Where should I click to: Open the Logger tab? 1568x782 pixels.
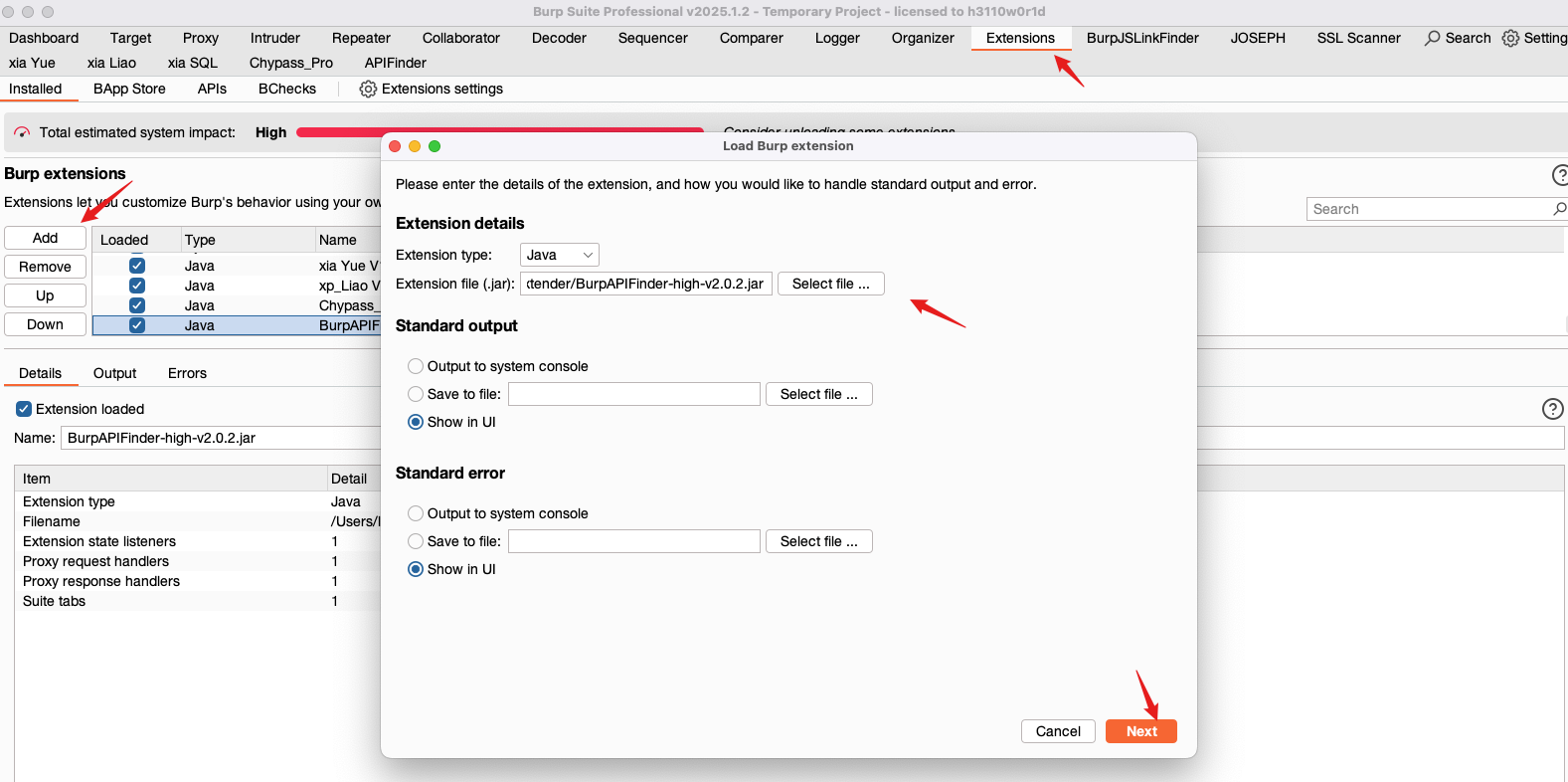[x=837, y=38]
